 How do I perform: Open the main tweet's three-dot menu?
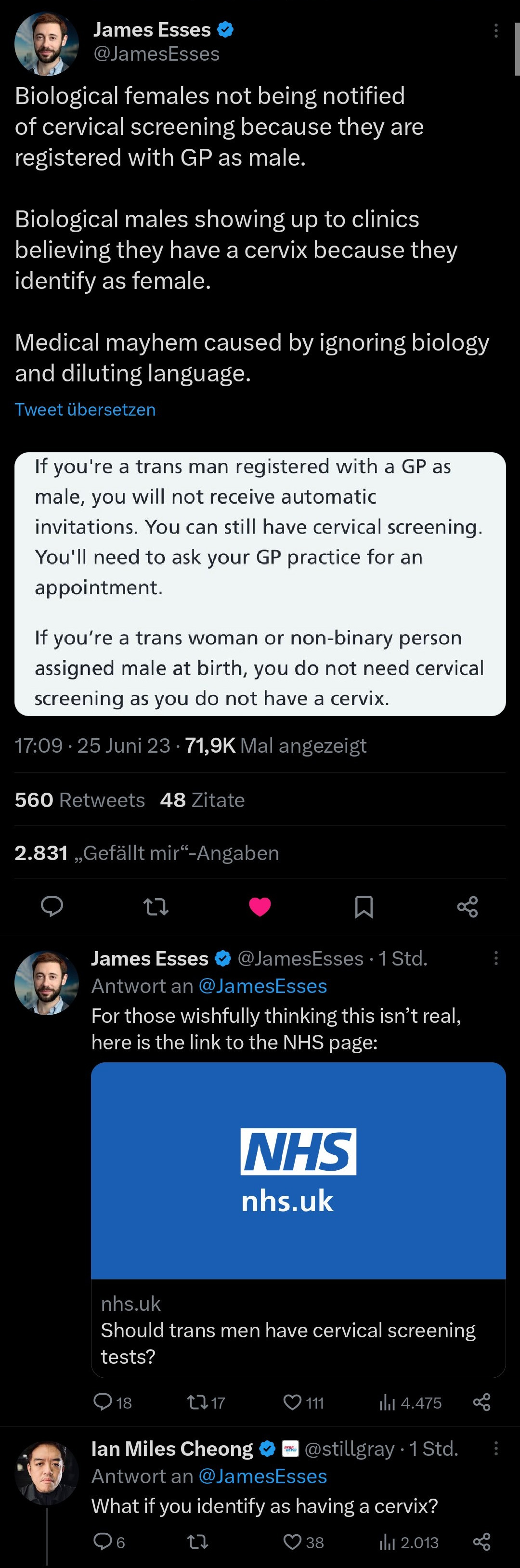pos(496,30)
